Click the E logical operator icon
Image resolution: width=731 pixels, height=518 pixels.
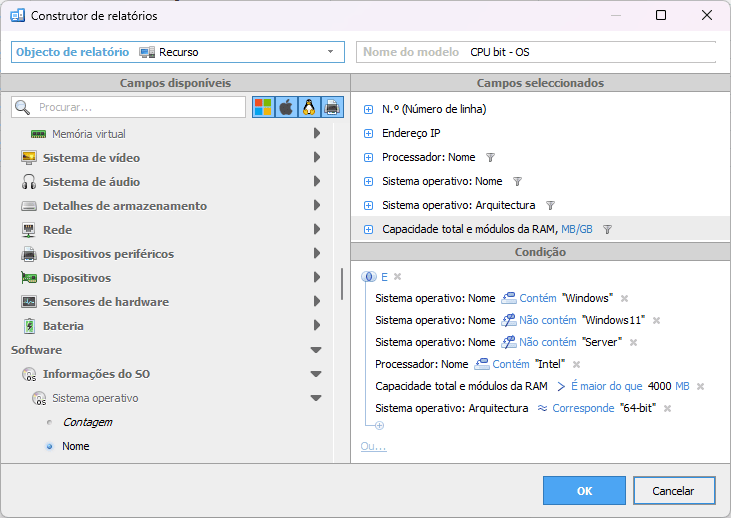pos(368,276)
